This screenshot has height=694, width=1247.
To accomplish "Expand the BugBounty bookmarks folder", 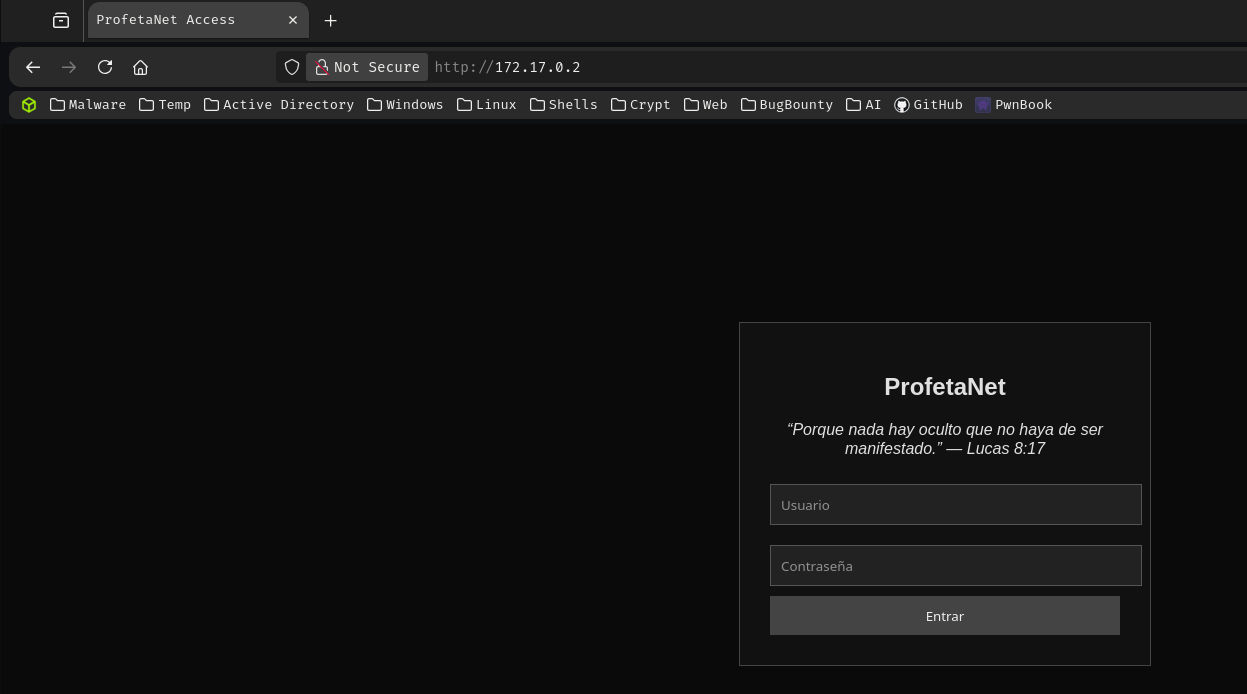I will [786, 105].
